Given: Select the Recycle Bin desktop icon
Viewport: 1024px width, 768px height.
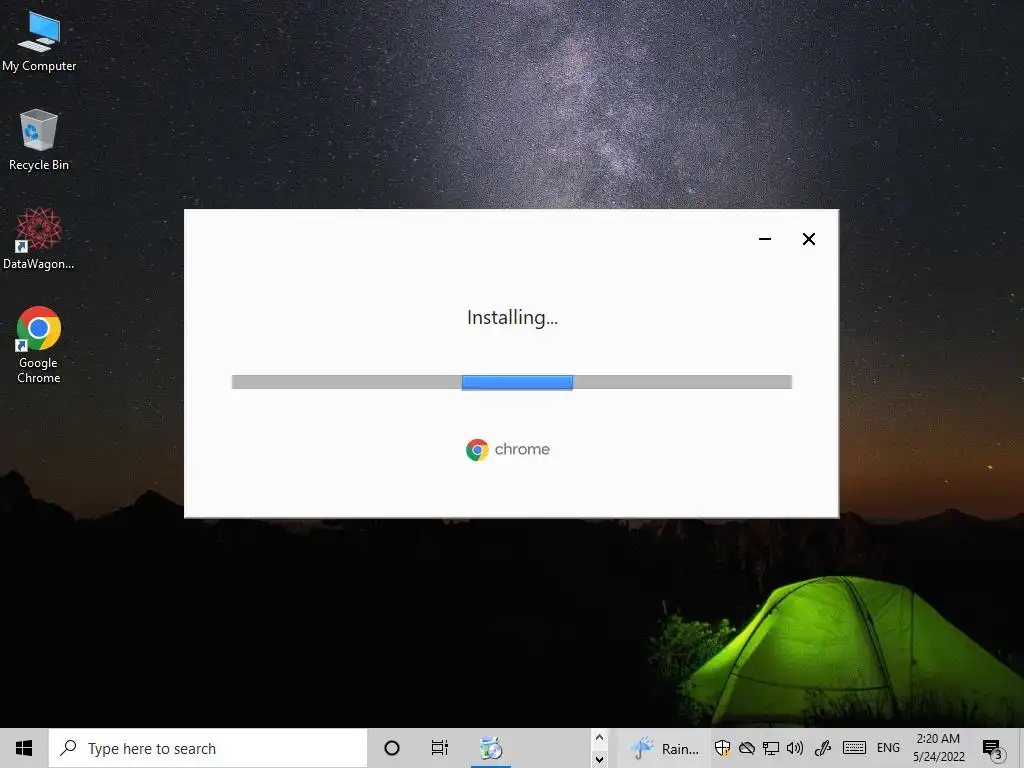Looking at the screenshot, I should click(x=39, y=140).
